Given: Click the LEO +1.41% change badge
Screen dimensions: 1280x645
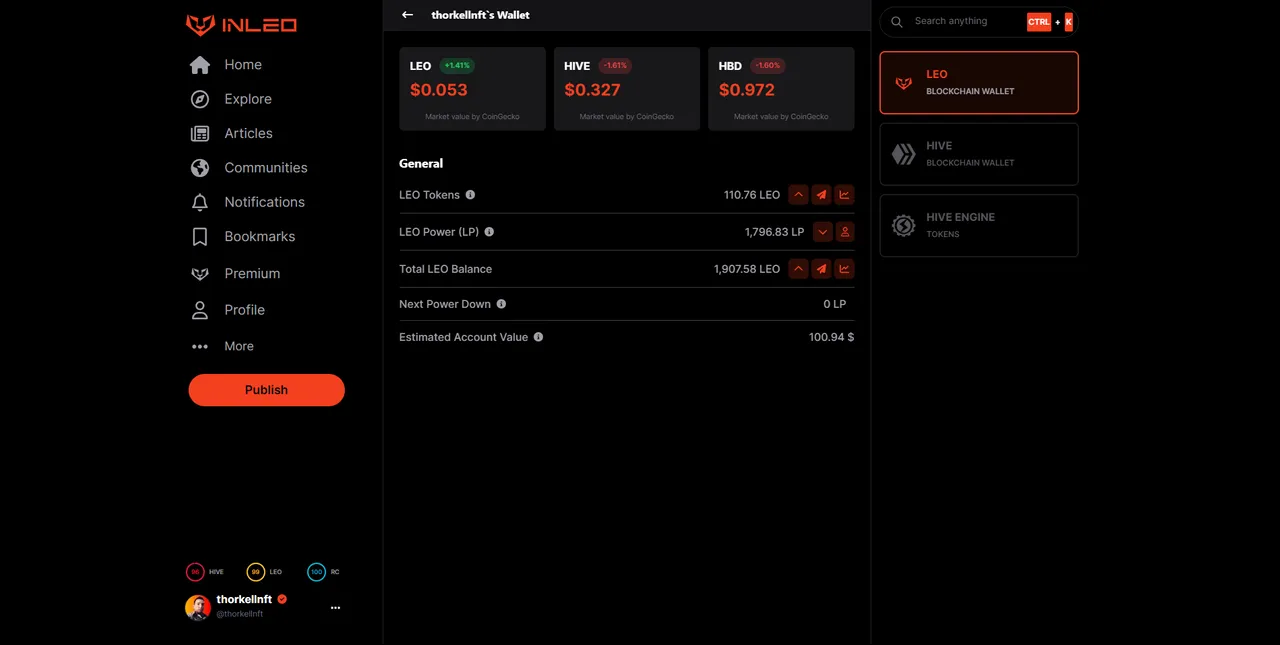Looking at the screenshot, I should tap(457, 66).
